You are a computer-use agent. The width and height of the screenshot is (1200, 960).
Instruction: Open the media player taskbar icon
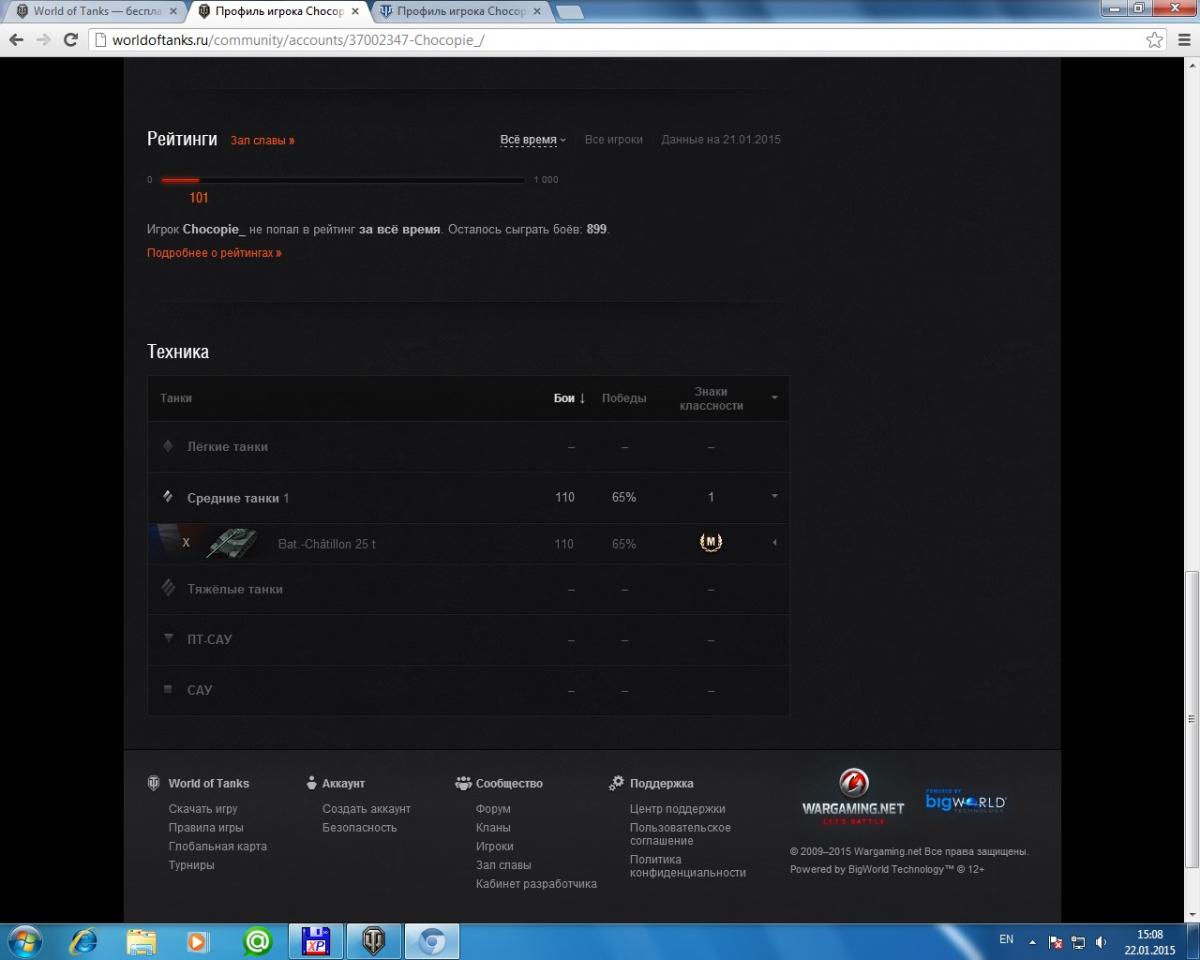(x=199, y=941)
